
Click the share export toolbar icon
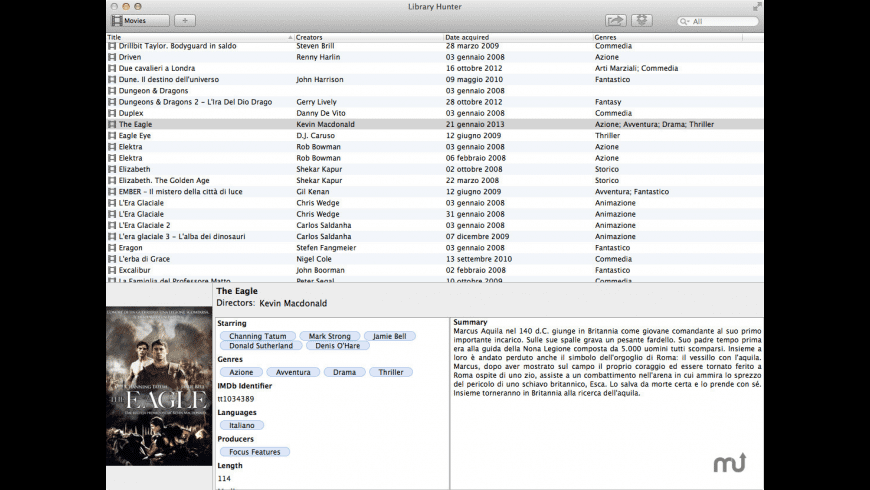point(615,21)
